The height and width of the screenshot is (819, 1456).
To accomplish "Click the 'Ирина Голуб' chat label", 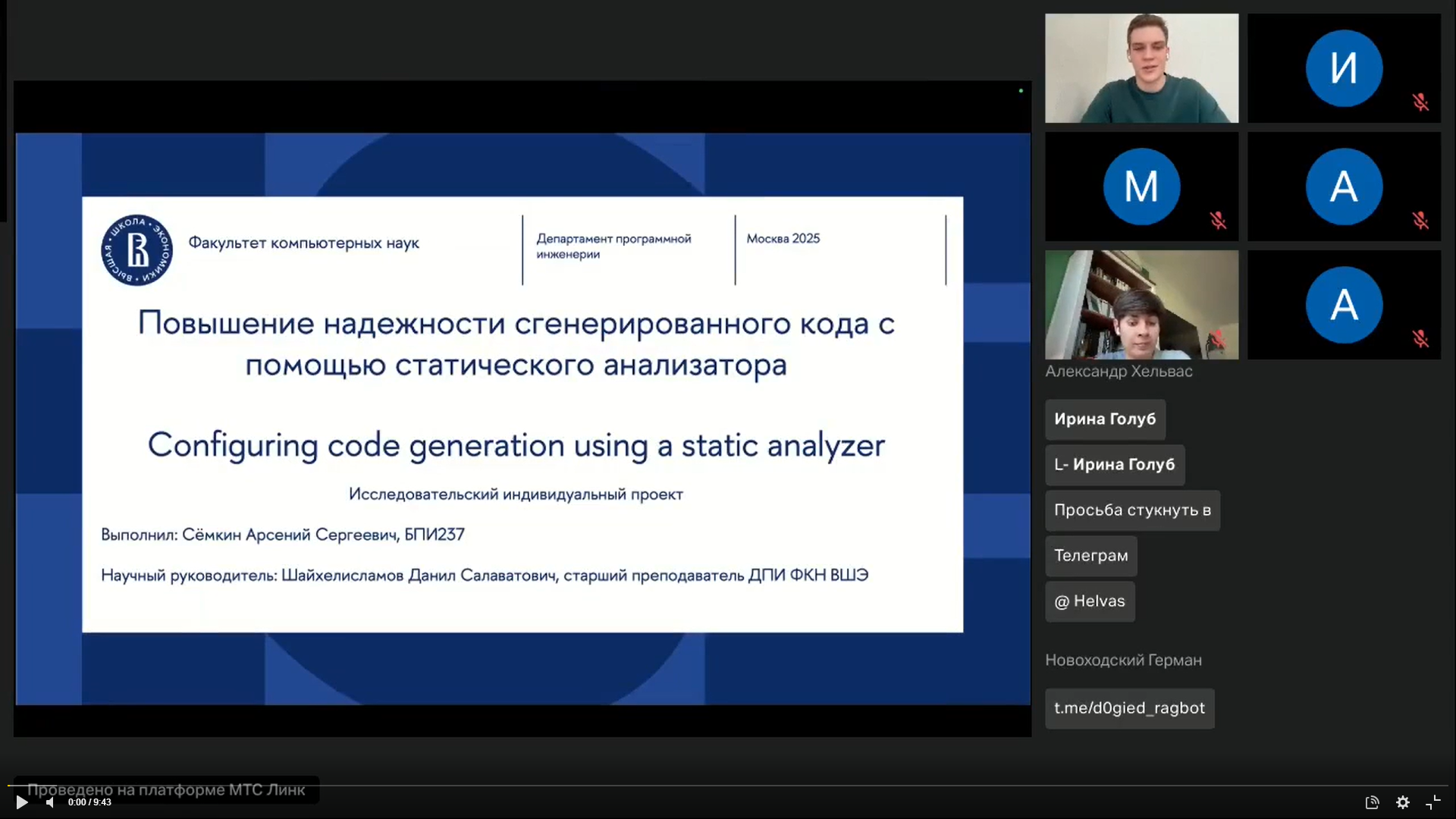I will (x=1105, y=419).
